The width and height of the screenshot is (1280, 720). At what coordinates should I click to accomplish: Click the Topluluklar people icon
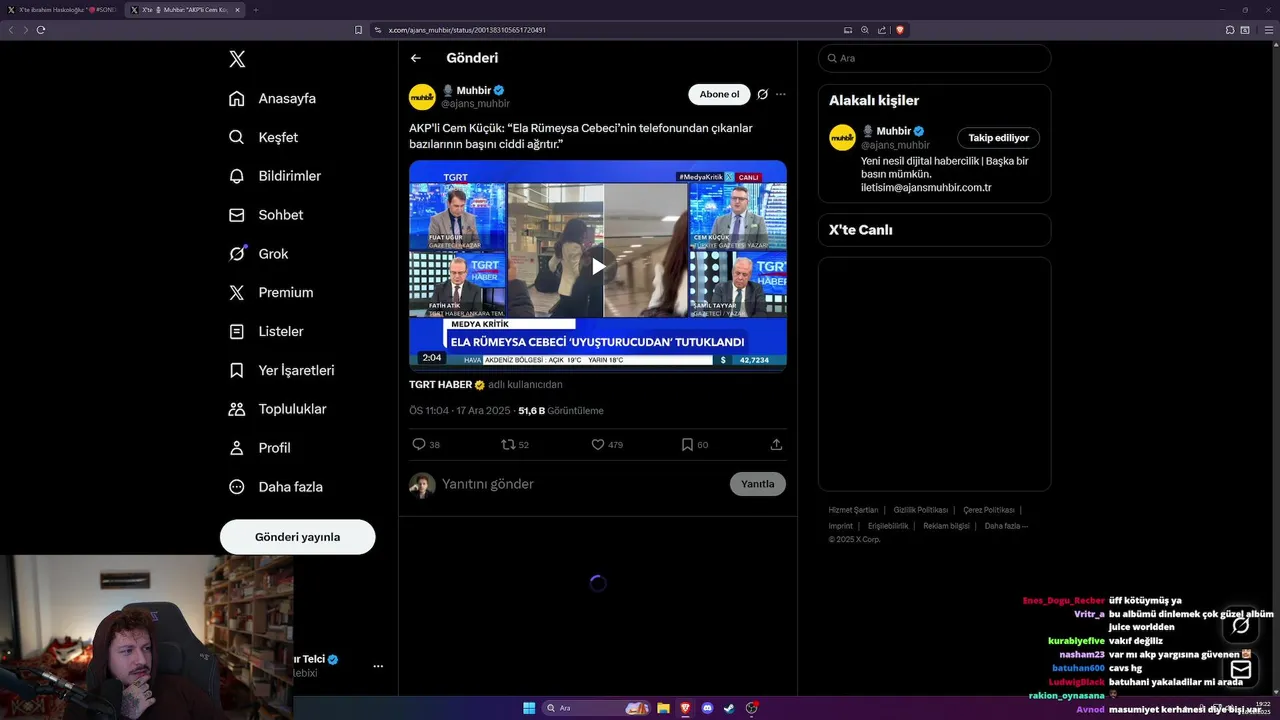[x=237, y=409]
